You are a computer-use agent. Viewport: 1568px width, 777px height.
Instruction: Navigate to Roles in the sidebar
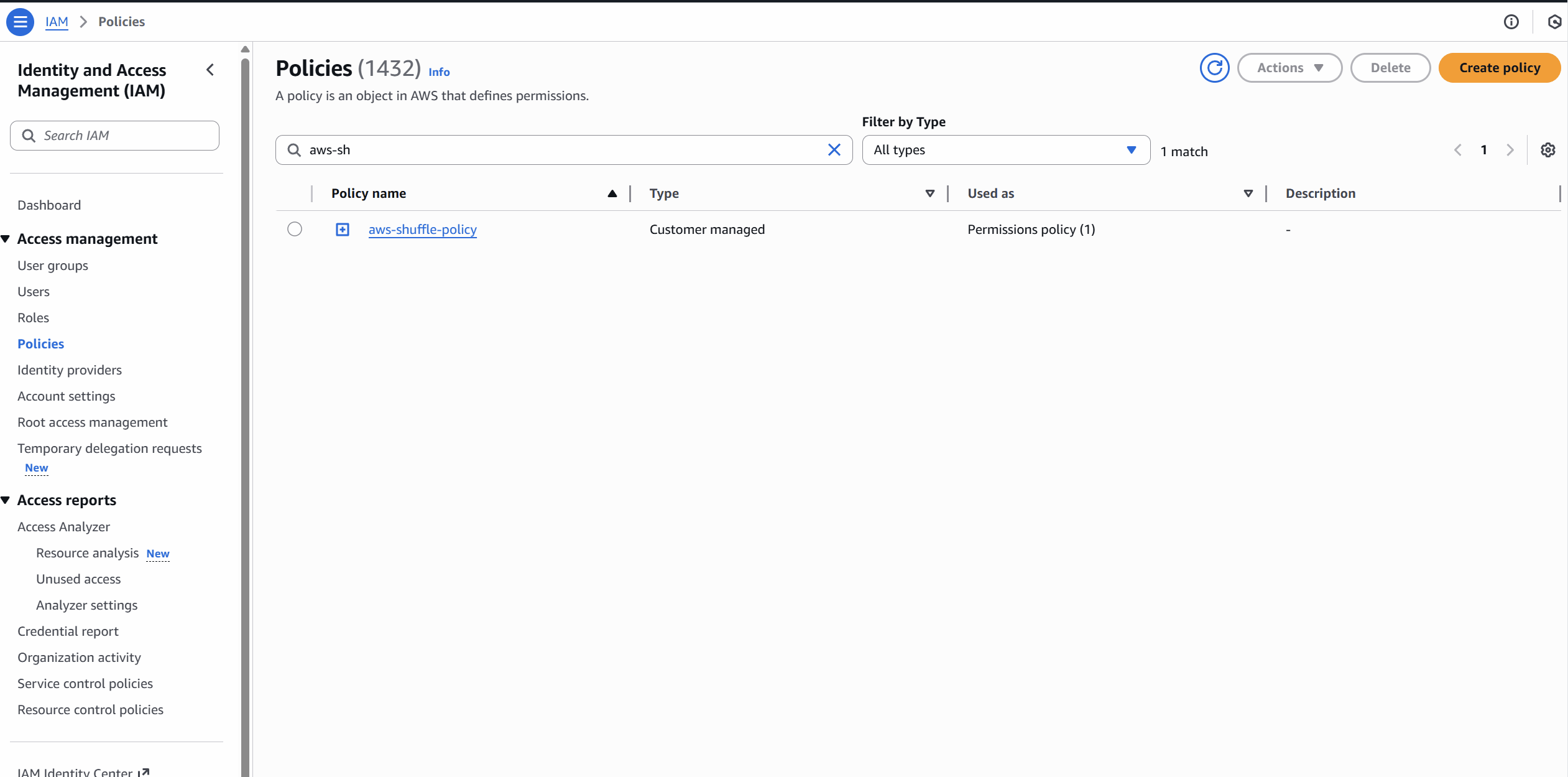tap(33, 318)
